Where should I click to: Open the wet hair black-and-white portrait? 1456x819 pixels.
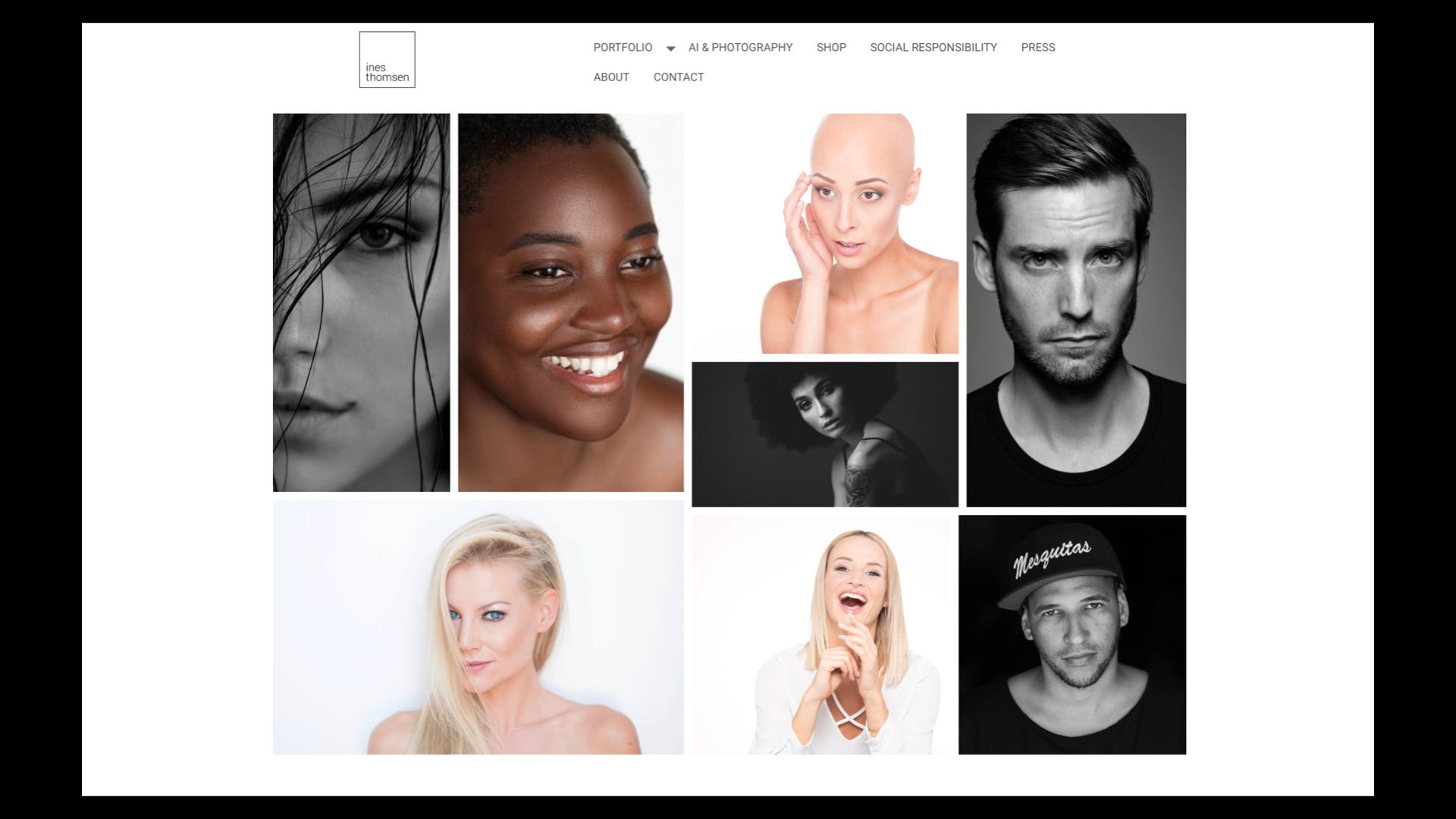361,303
